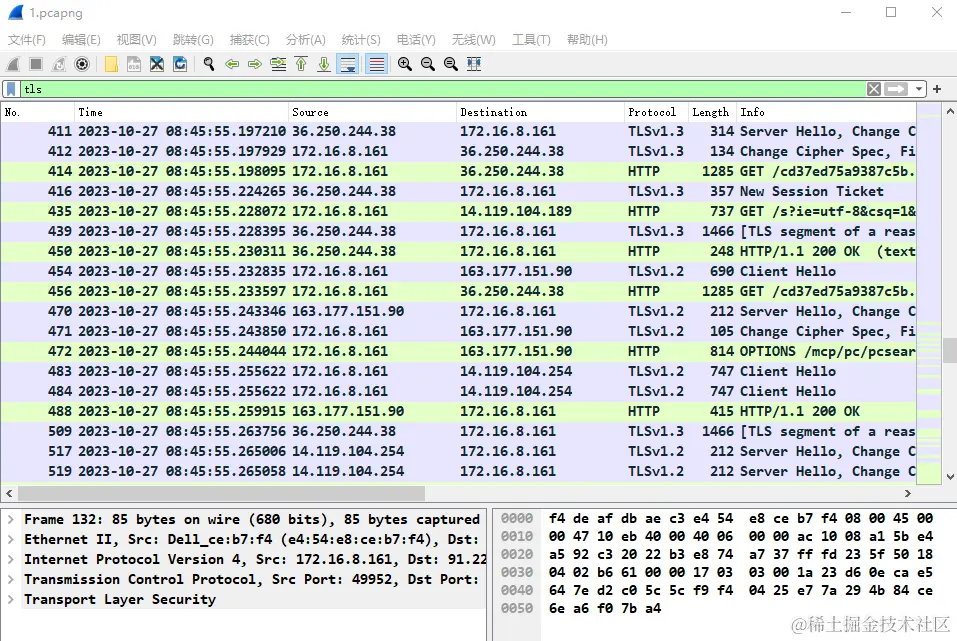Go to next packet green arrow
This screenshot has width=957, height=641.
pyautogui.click(x=255, y=64)
